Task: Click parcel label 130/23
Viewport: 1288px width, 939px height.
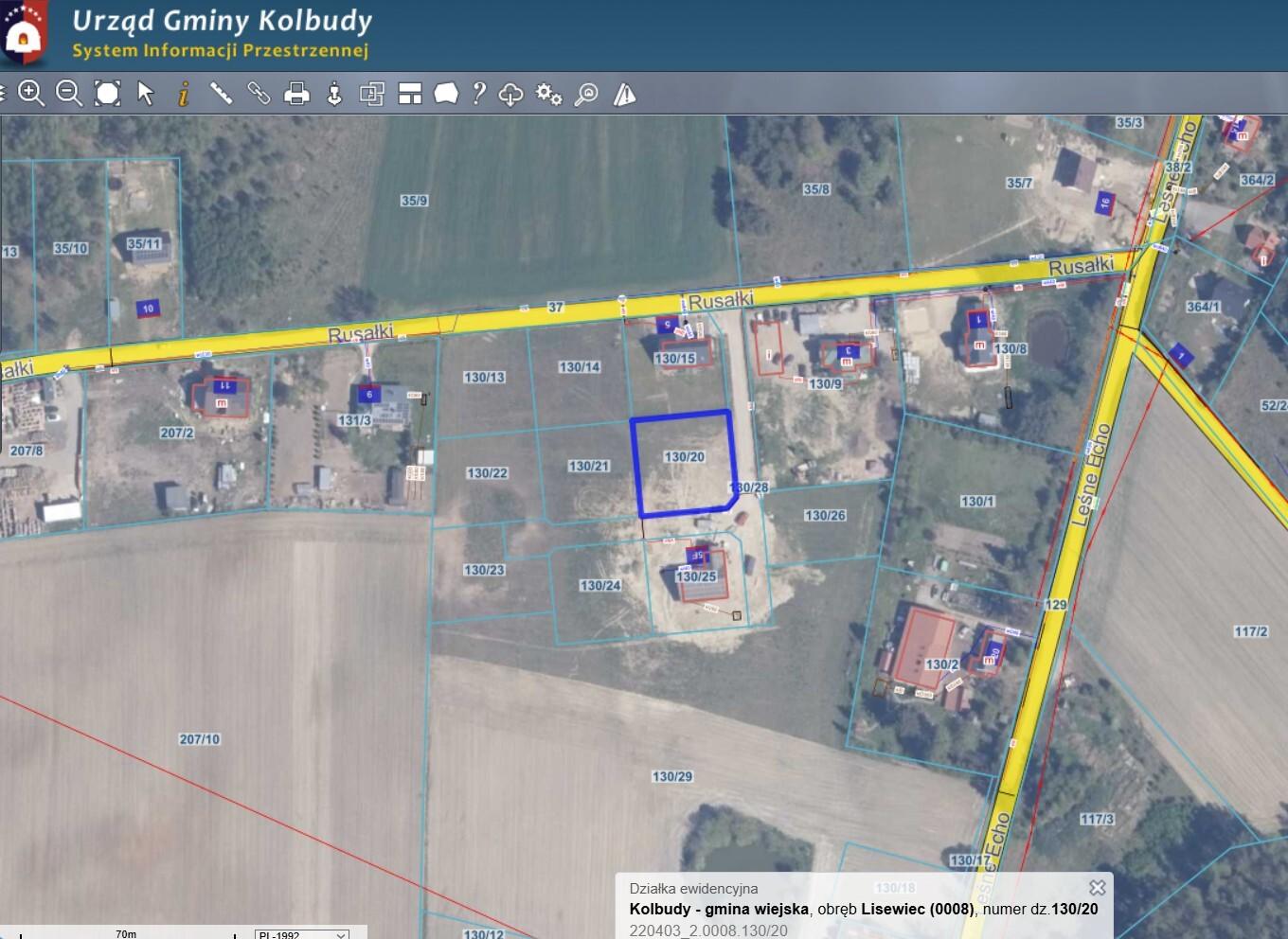Action: click(484, 570)
